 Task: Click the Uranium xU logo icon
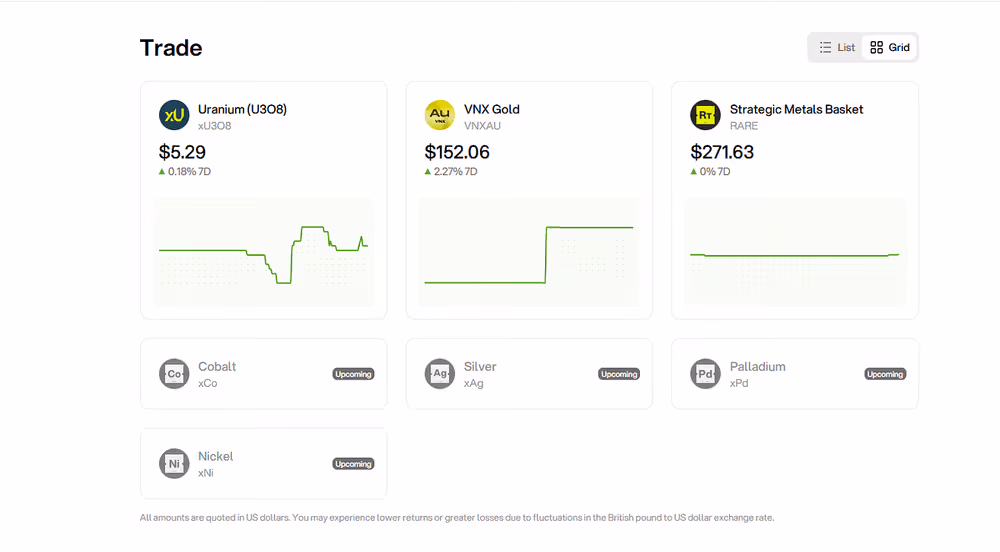pyautogui.click(x=174, y=115)
